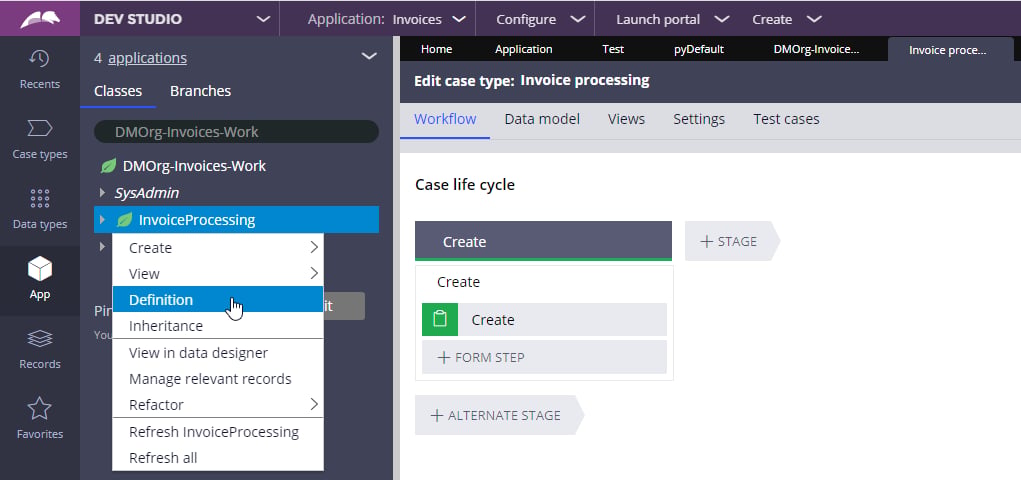Click Invoice processing case type title
This screenshot has width=1021, height=480.
585,81
